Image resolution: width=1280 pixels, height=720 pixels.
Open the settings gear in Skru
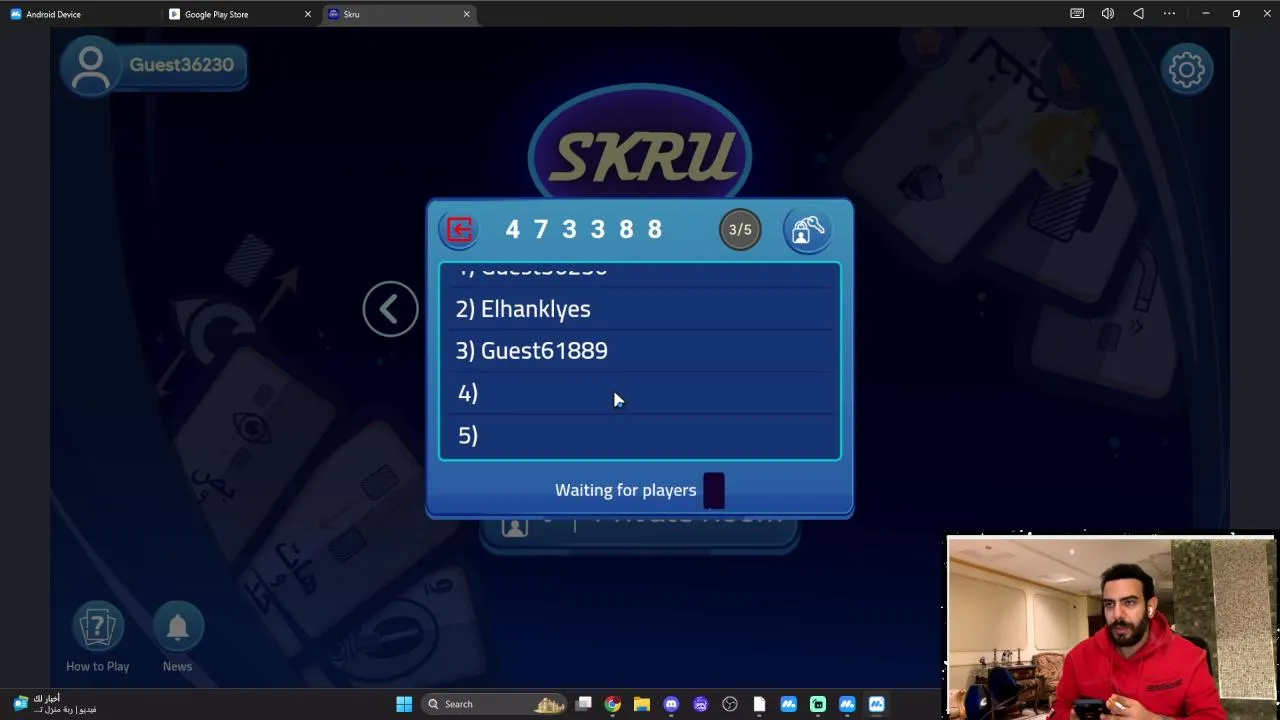1187,69
